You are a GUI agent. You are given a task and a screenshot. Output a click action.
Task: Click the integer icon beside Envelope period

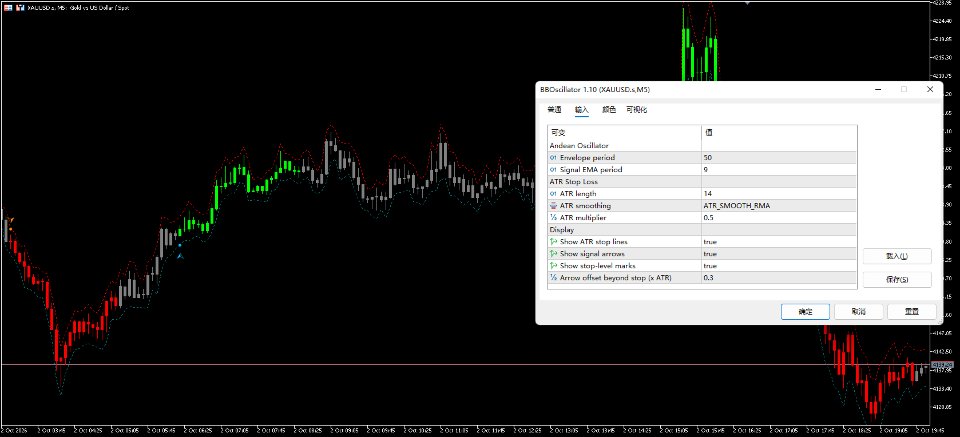[x=553, y=158]
